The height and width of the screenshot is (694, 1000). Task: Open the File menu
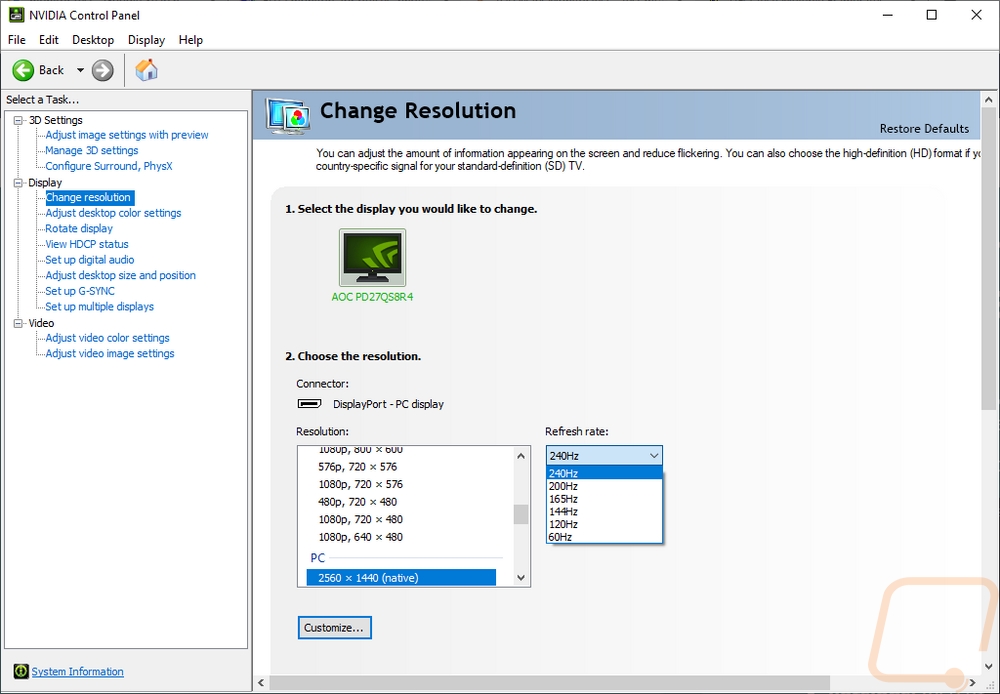click(17, 40)
